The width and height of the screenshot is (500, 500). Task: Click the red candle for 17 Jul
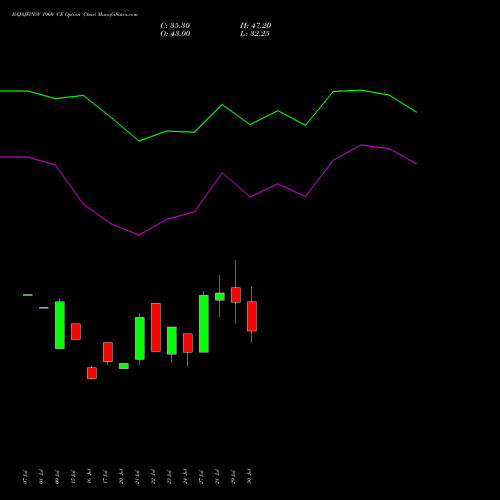click(108, 352)
